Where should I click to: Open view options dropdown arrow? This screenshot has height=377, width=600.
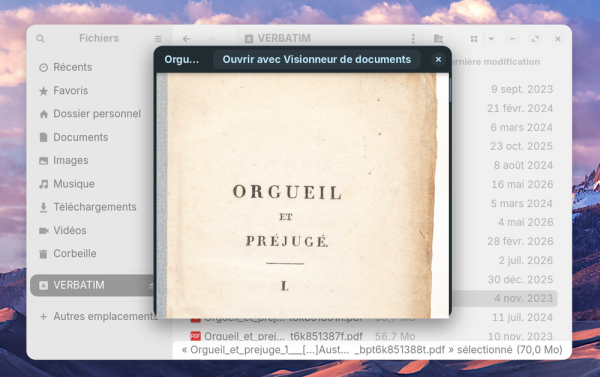tap(491, 39)
